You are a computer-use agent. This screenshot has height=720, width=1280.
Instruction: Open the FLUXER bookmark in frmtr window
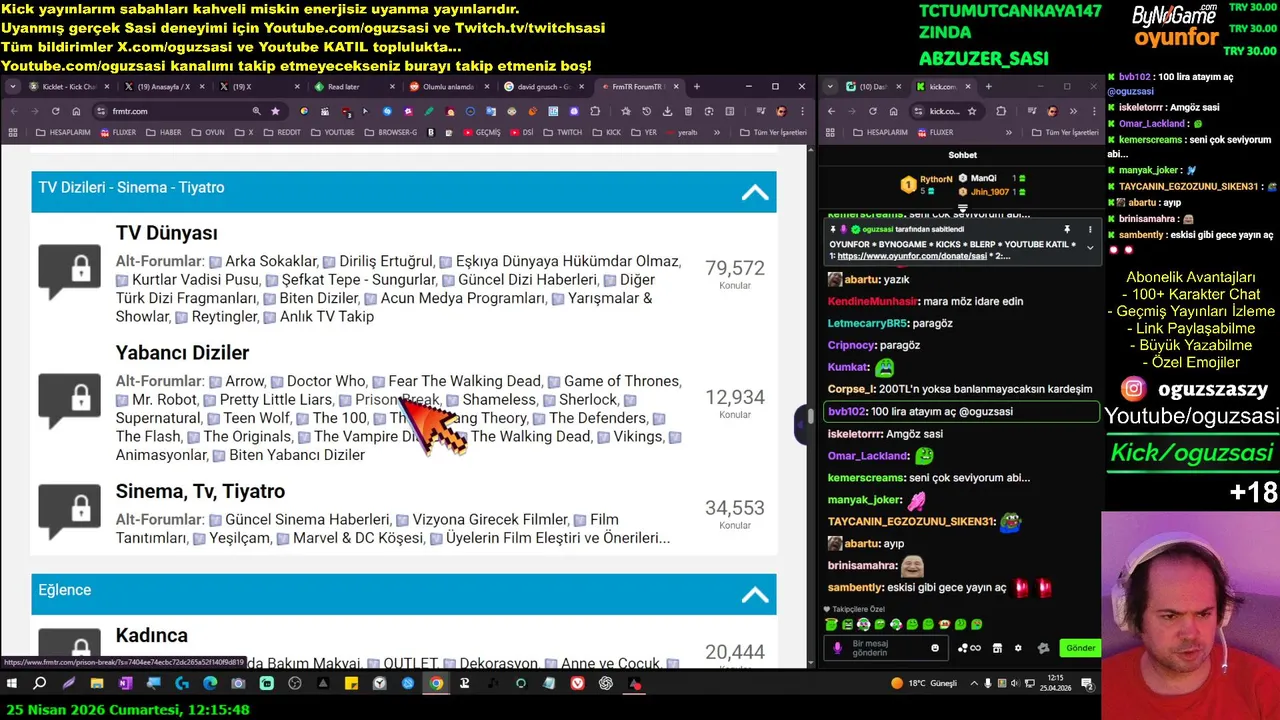coord(117,132)
